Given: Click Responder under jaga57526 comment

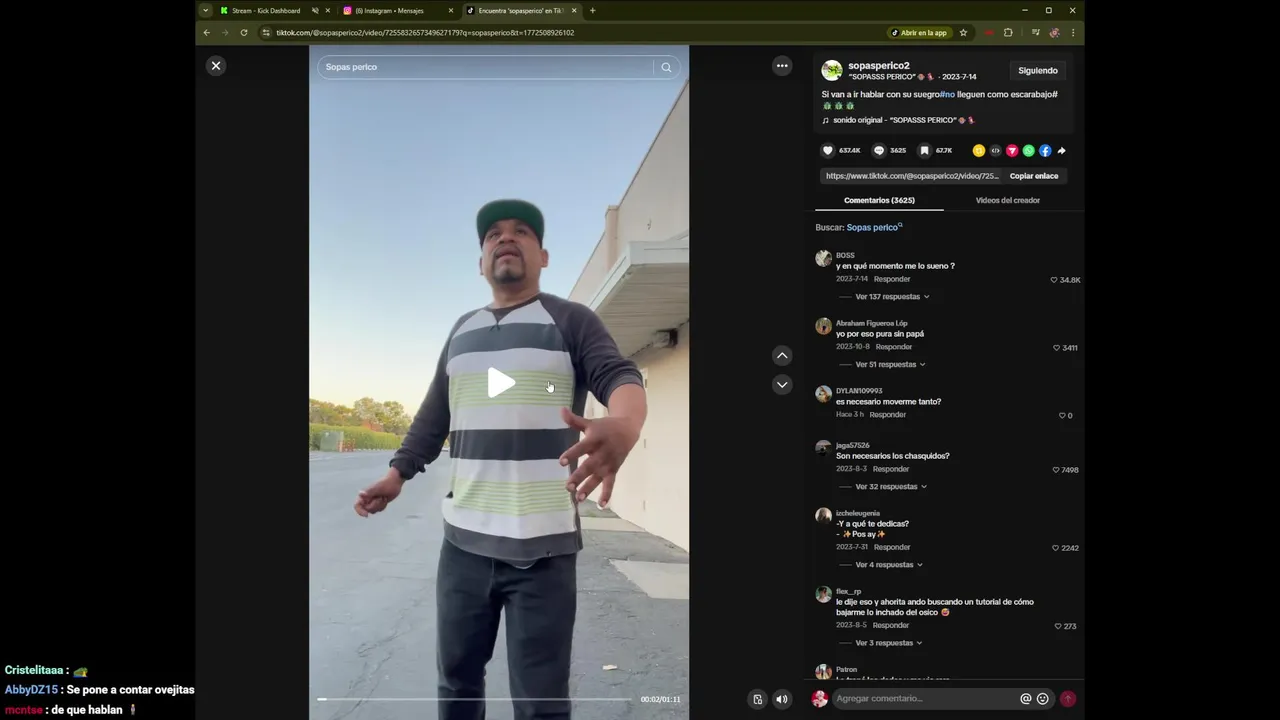Looking at the screenshot, I should pos(891,468).
